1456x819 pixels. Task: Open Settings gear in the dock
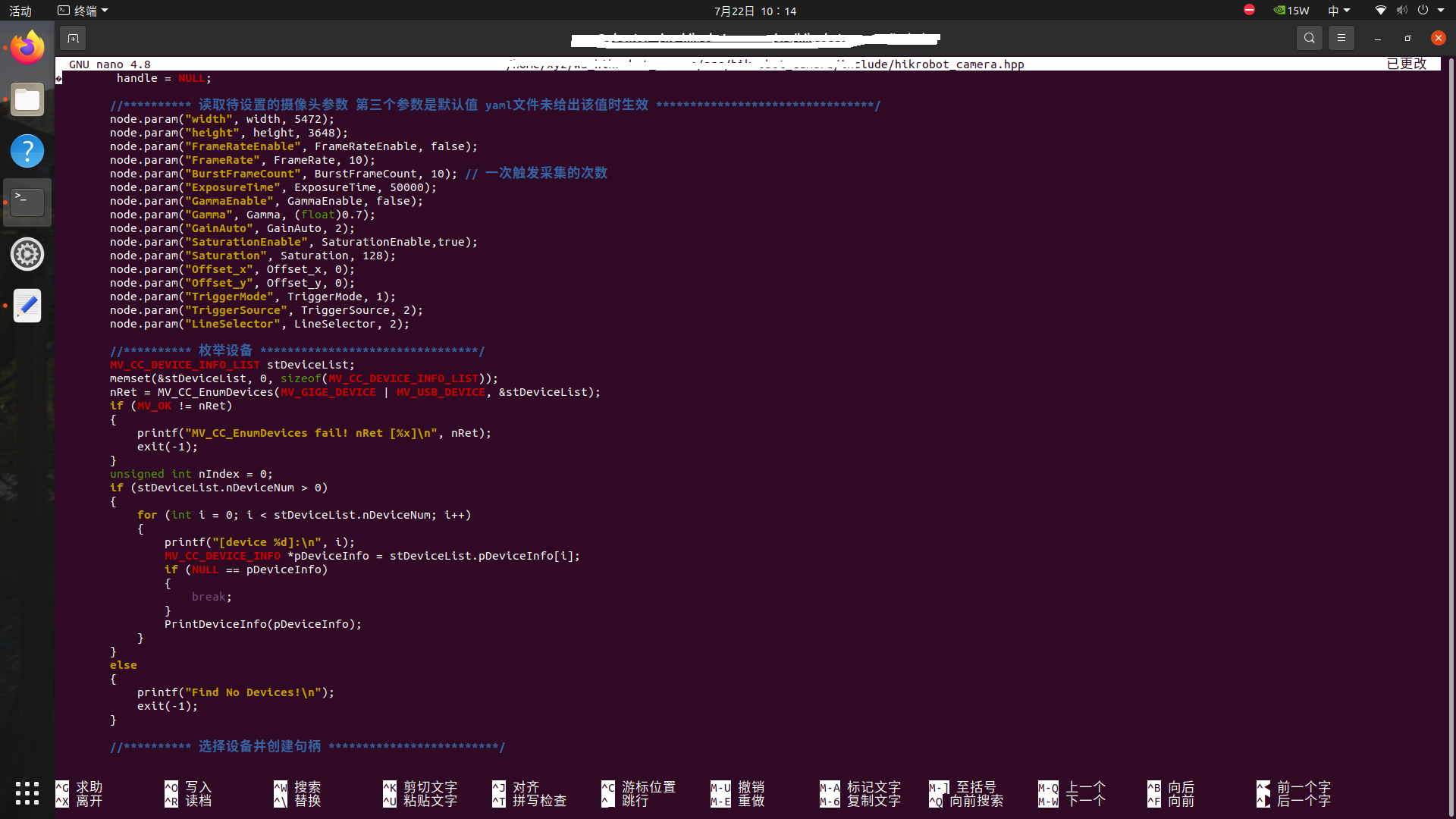(27, 254)
